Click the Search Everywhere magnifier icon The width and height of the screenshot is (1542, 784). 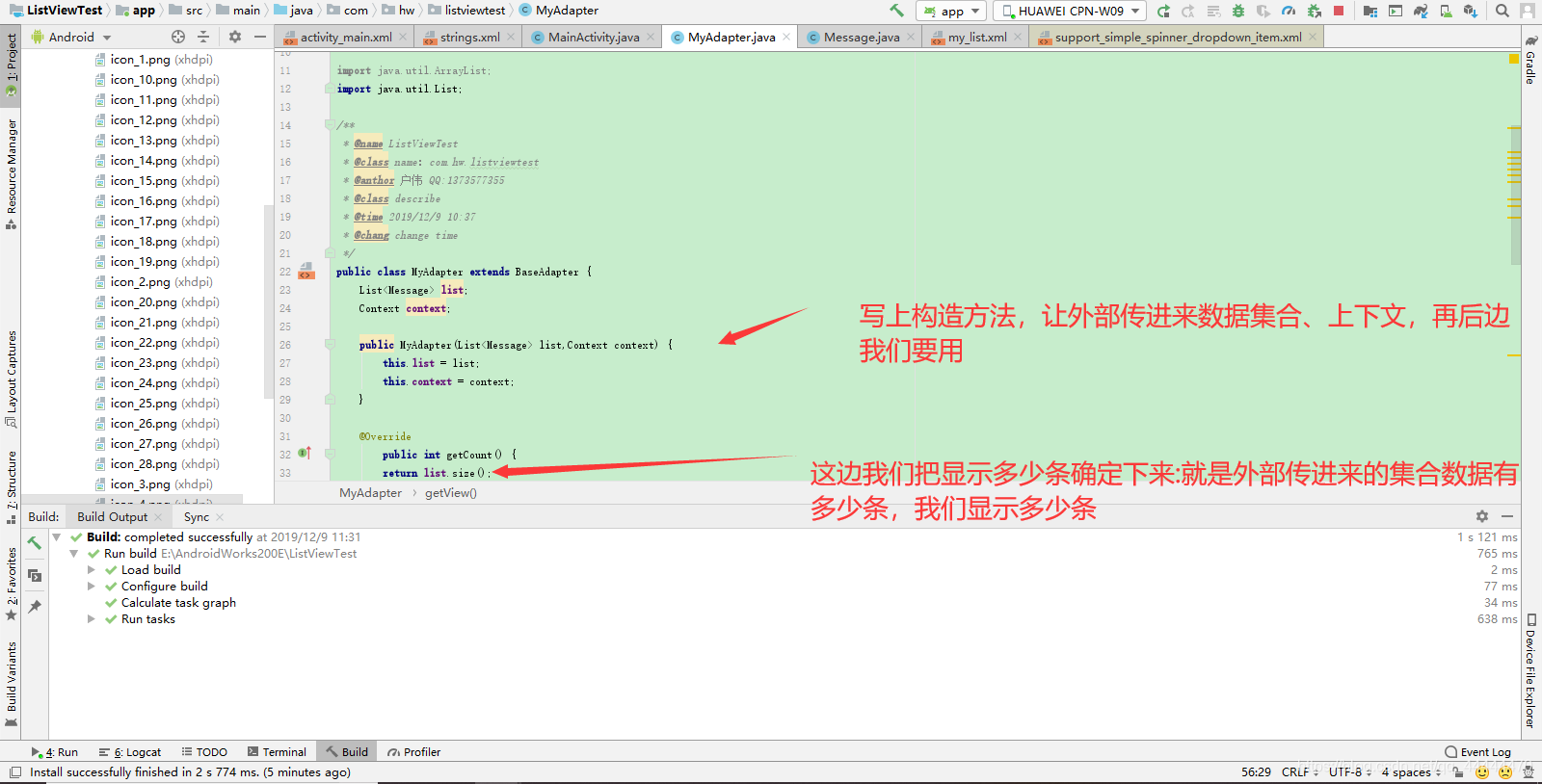tap(1502, 11)
